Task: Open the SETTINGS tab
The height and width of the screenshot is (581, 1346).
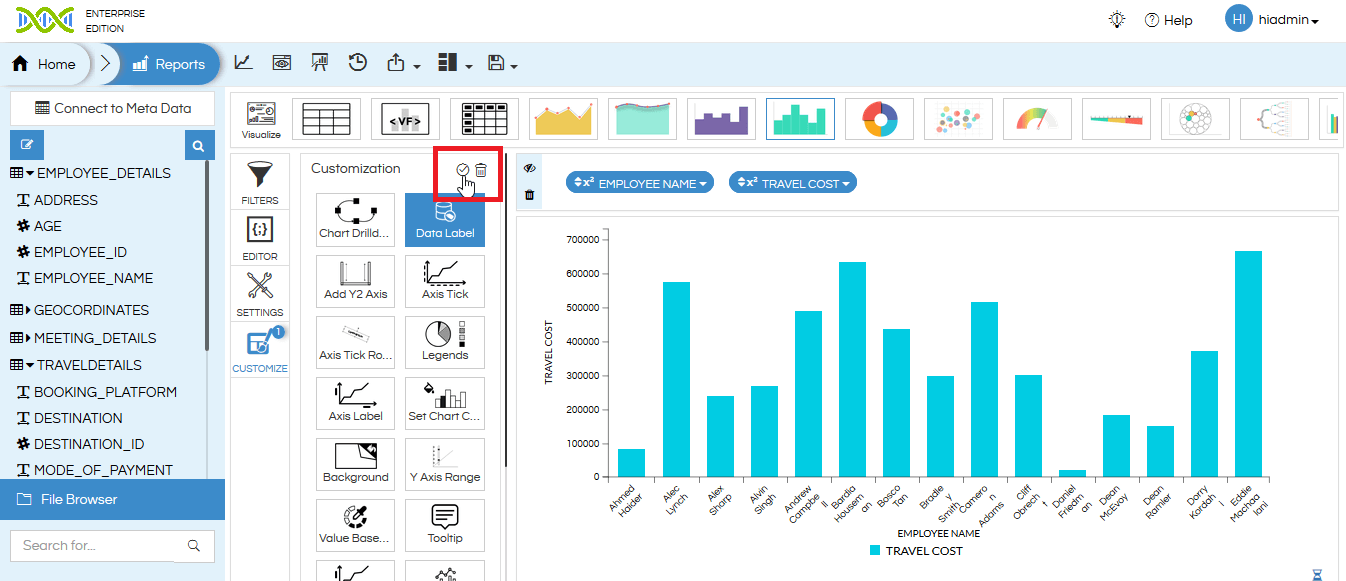Action: click(260, 294)
